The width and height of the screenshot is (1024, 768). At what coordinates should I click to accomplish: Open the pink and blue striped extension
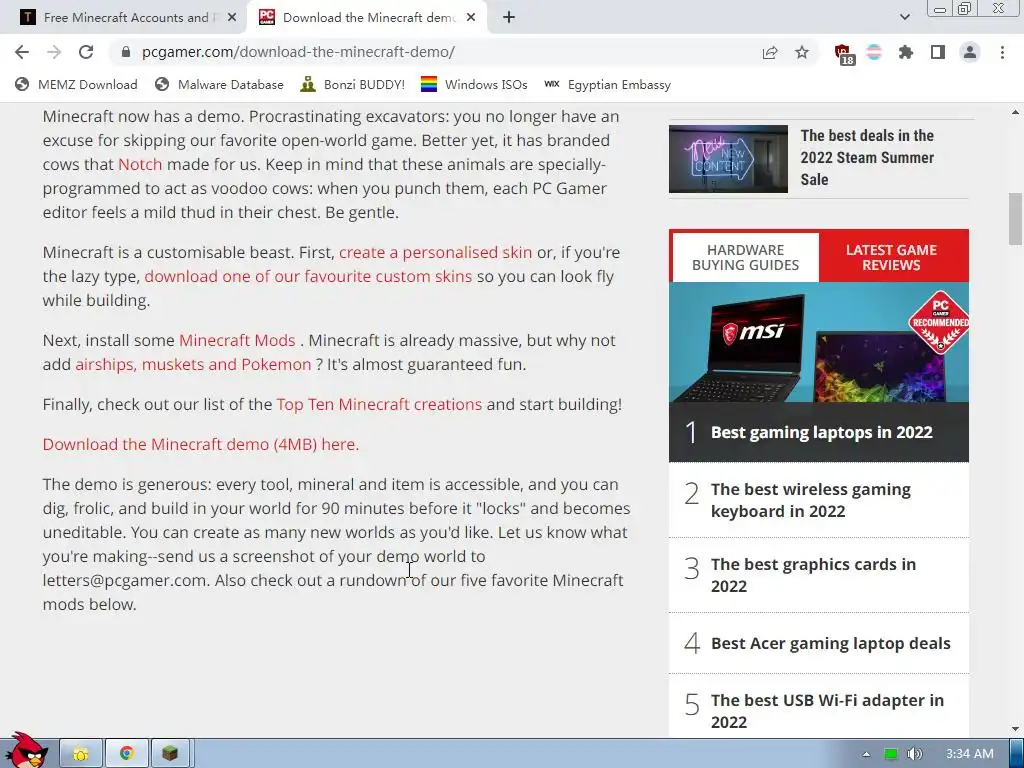(874, 52)
